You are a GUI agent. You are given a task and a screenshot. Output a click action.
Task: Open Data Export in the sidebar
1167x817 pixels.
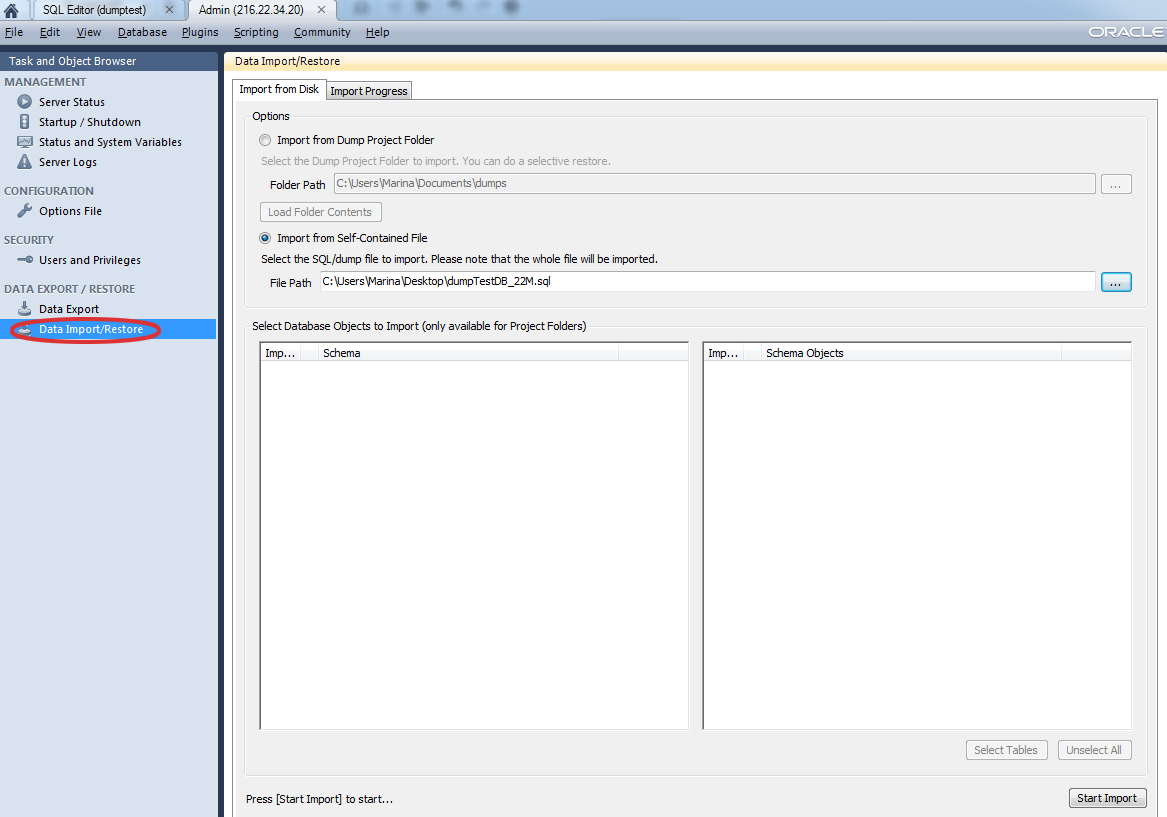pos(68,309)
